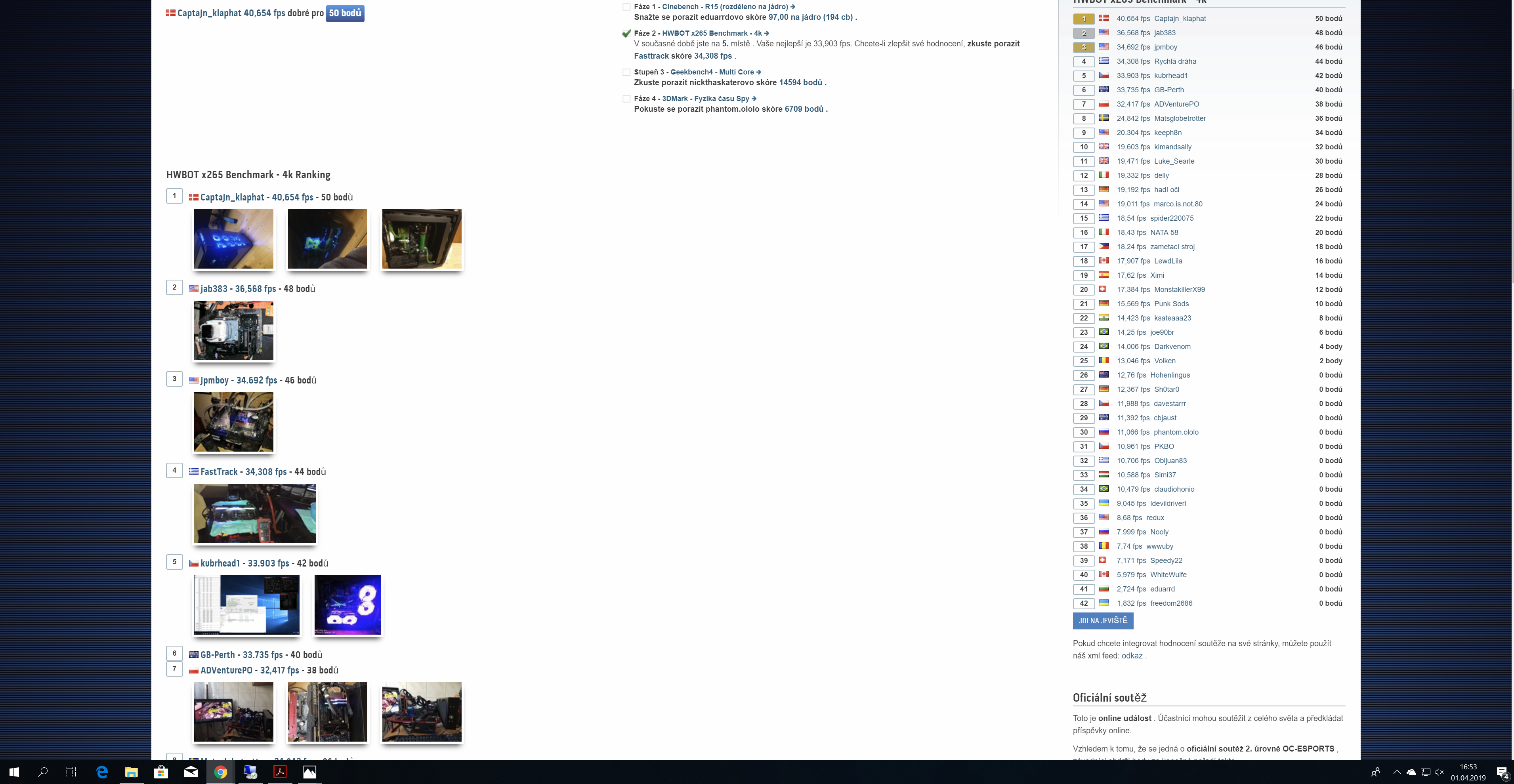The width and height of the screenshot is (1514, 784).
Task: Open File Explorer from taskbar
Action: pos(131,772)
